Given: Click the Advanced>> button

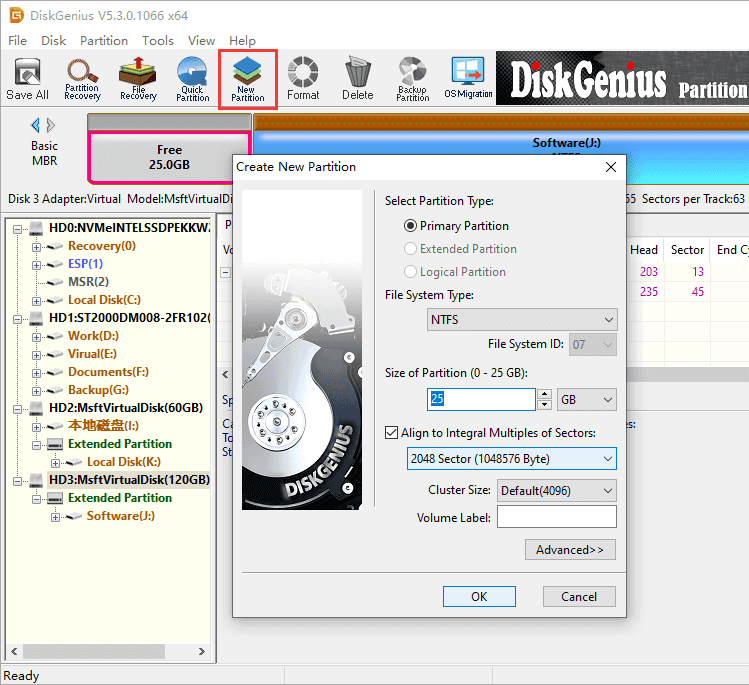Looking at the screenshot, I should (x=570, y=549).
